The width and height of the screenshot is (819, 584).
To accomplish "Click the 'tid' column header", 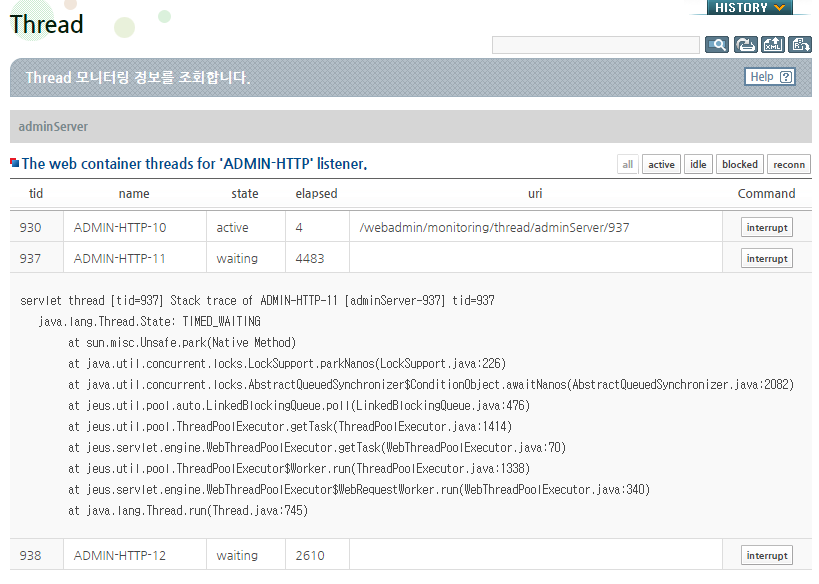I will click(x=36, y=194).
